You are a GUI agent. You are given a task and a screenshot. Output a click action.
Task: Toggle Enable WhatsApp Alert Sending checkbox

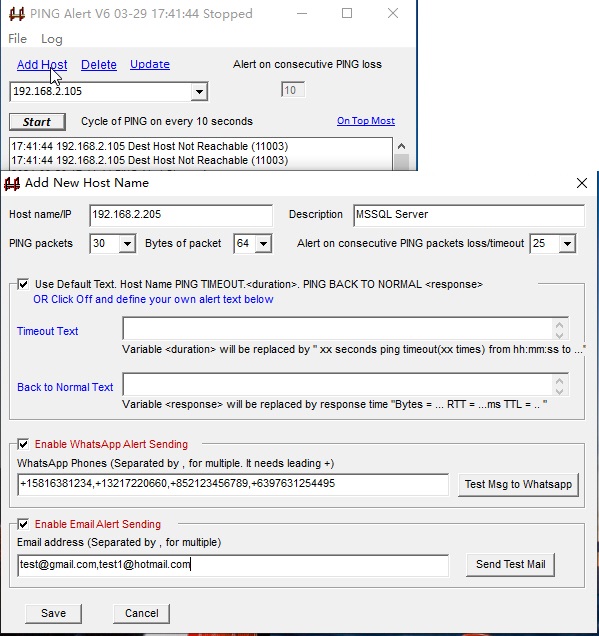pyautogui.click(x=23, y=445)
